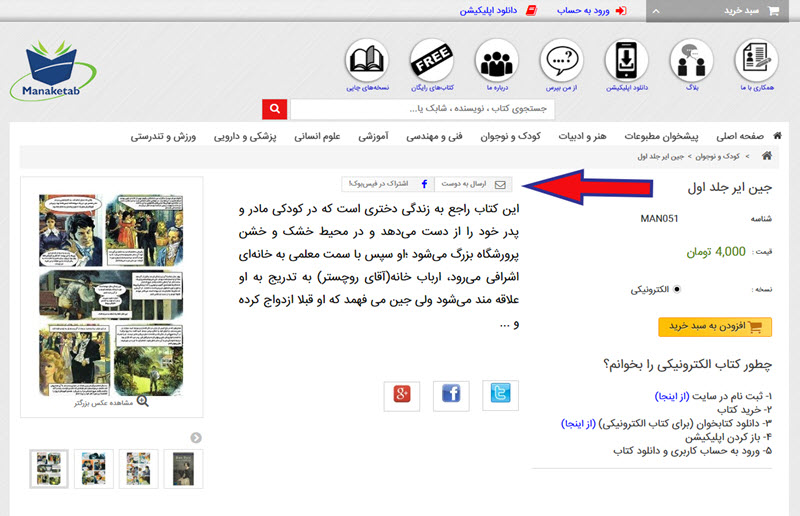This screenshot has height=516, width=800.
Task: Select the first comic page thumbnail
Action: [49, 468]
